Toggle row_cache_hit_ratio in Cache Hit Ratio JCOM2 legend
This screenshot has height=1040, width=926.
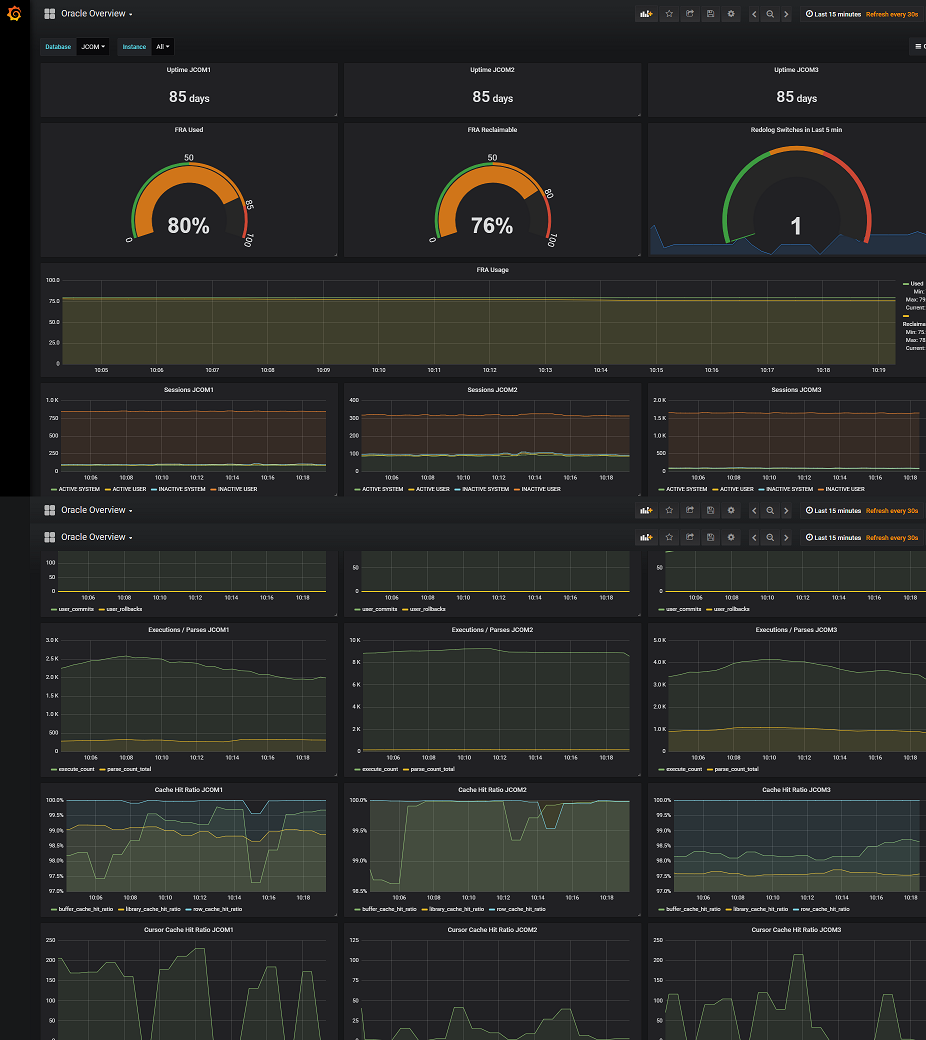coord(517,909)
